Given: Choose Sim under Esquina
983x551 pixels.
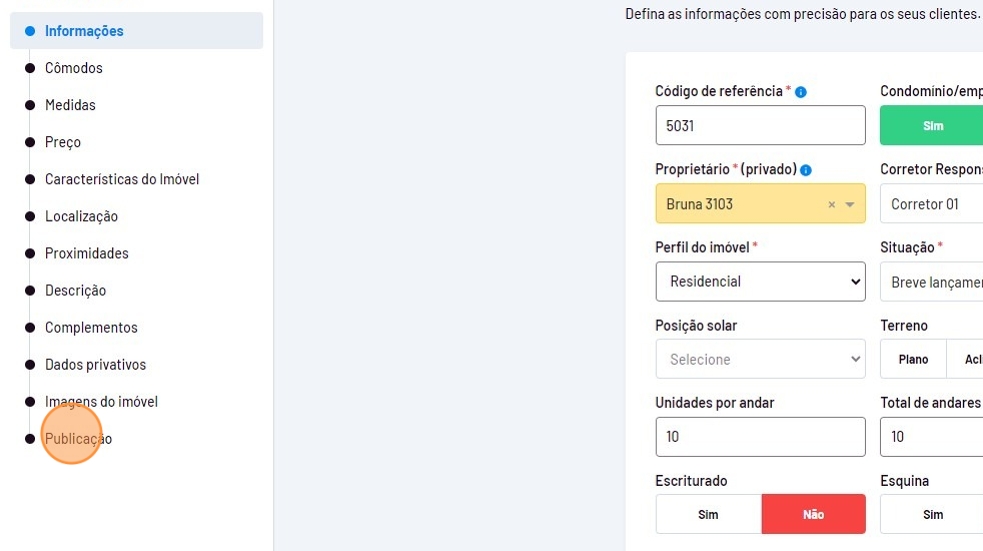Looking at the screenshot, I should pyautogui.click(x=932, y=514).
